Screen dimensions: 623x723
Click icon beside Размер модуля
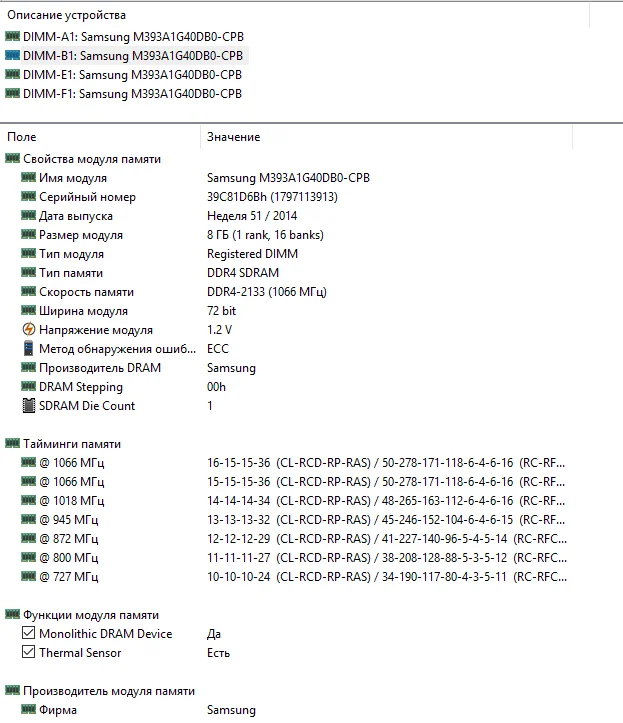click(28, 234)
